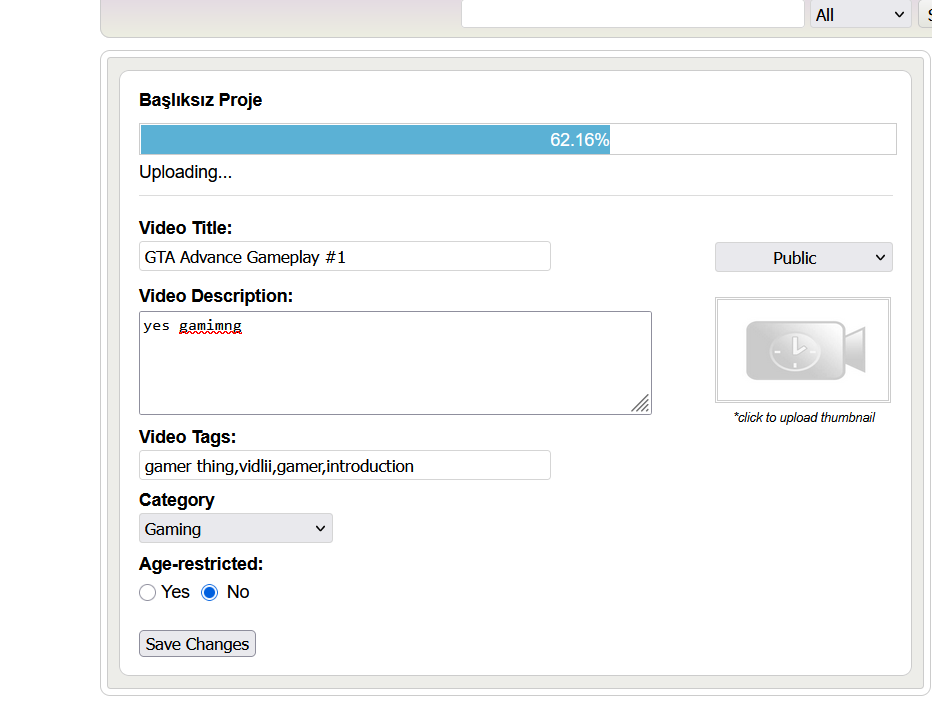Click the misspelled word "gamimng"
Image resolution: width=932 pixels, height=704 pixels.
coord(210,326)
